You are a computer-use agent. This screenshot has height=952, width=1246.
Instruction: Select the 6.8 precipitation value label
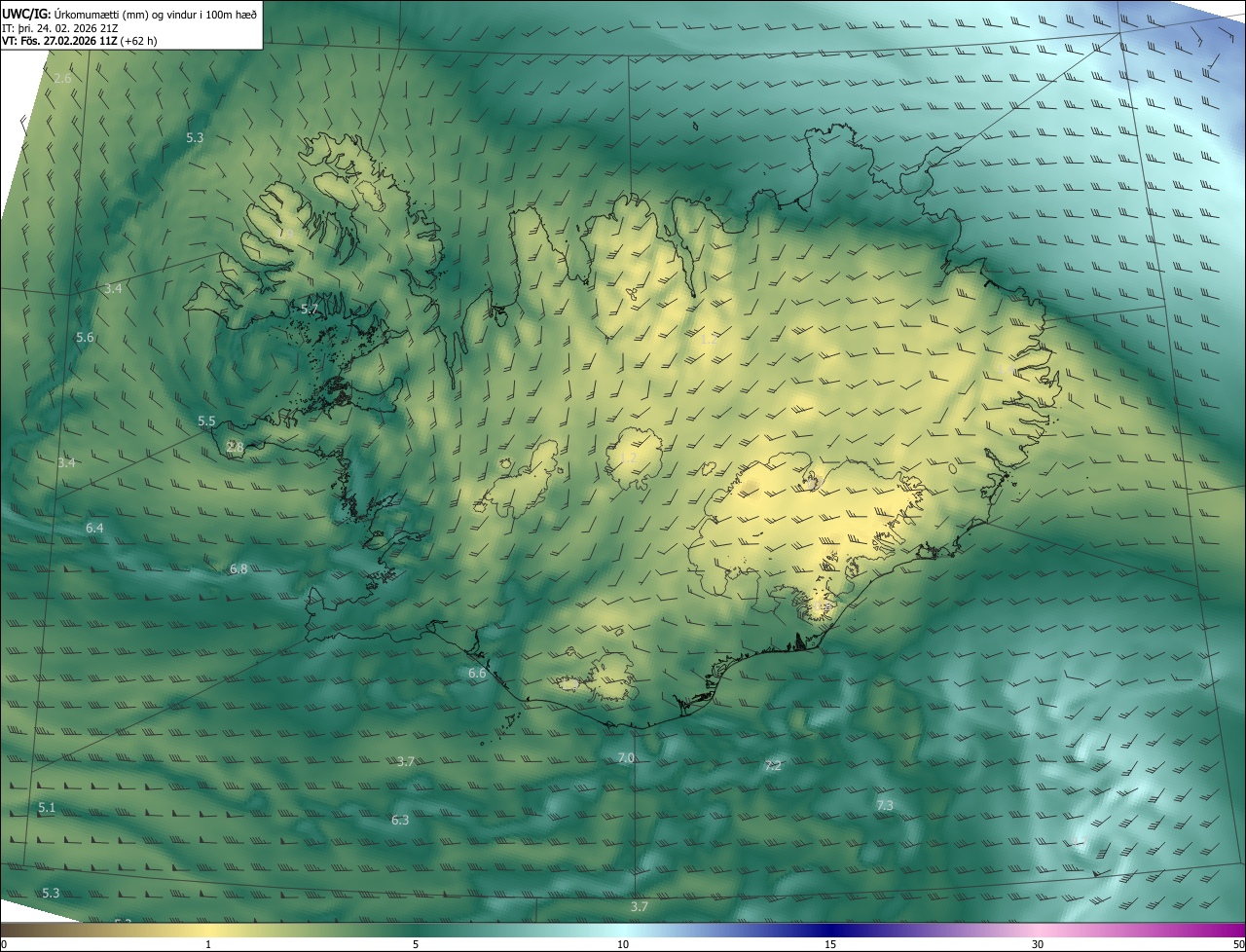[x=238, y=568]
